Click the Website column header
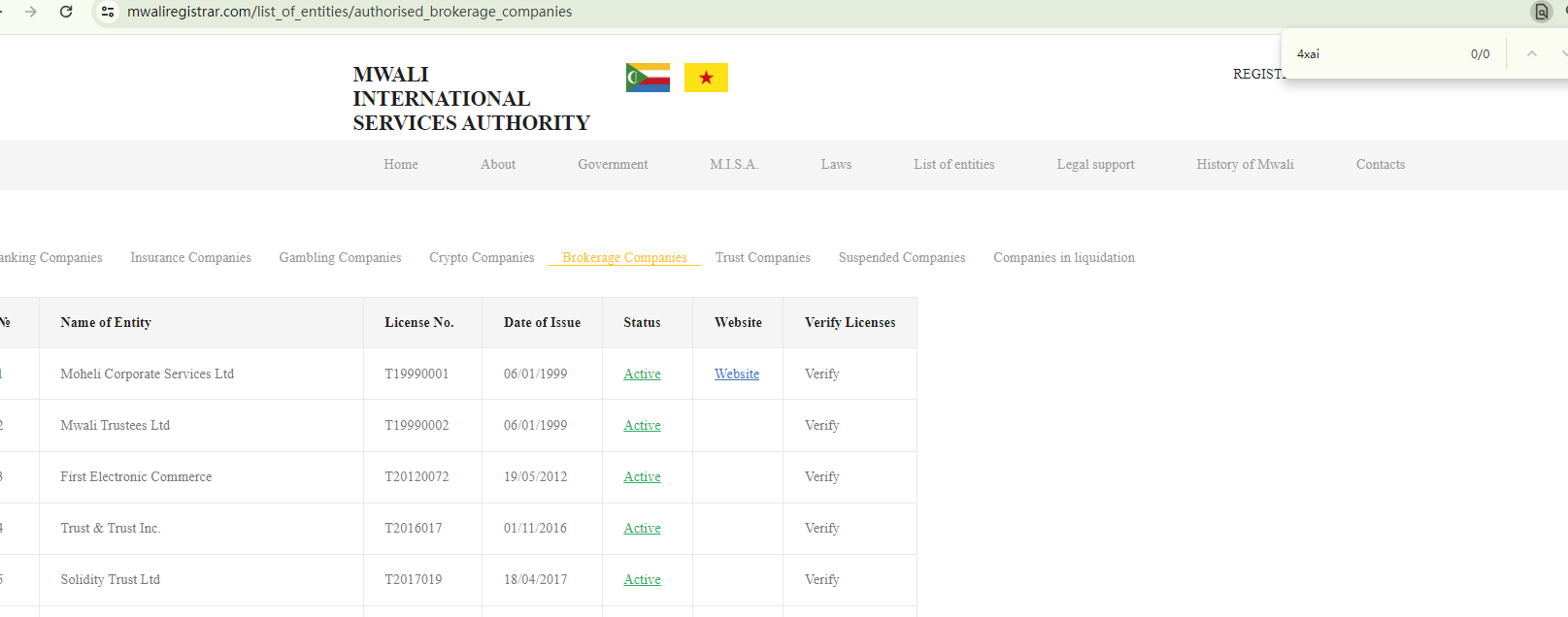 738,323
